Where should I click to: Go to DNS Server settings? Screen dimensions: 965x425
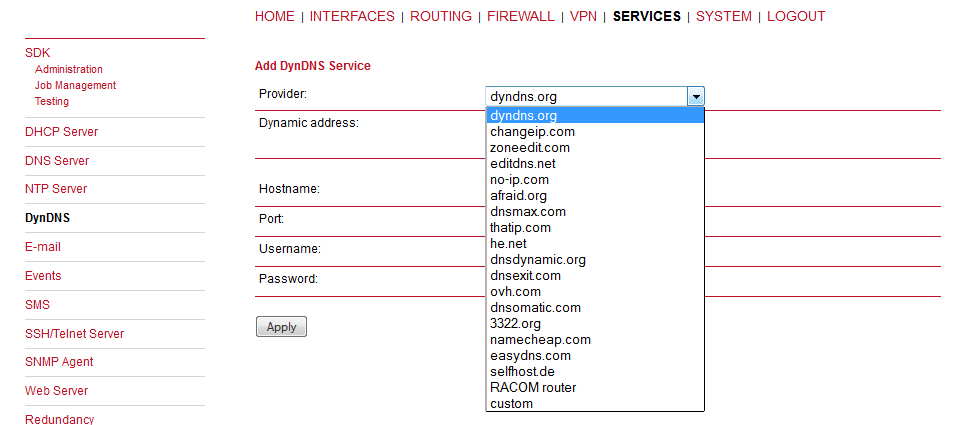pyautogui.click(x=57, y=161)
